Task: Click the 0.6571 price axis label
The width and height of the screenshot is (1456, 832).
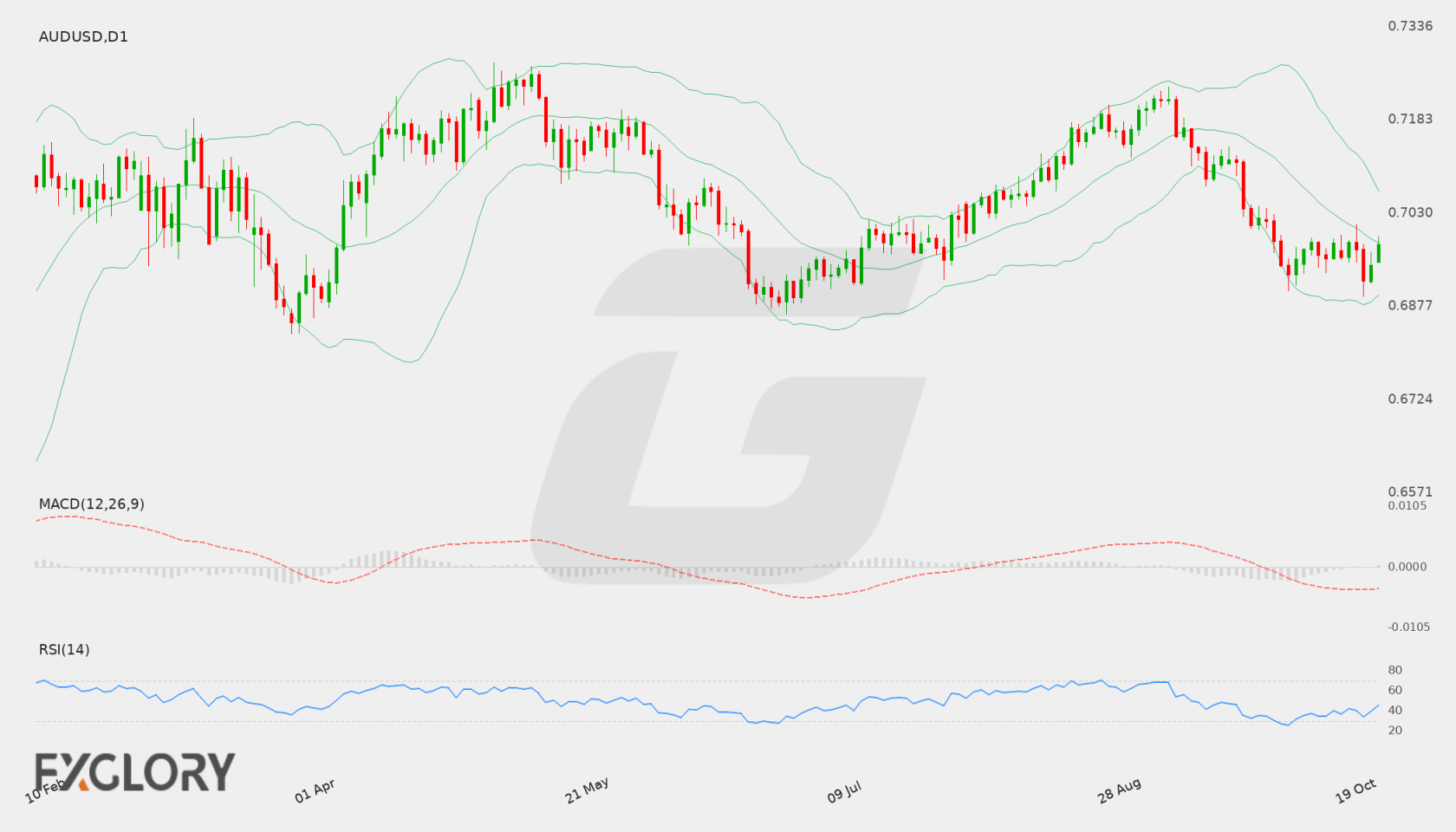Action: tap(1410, 491)
